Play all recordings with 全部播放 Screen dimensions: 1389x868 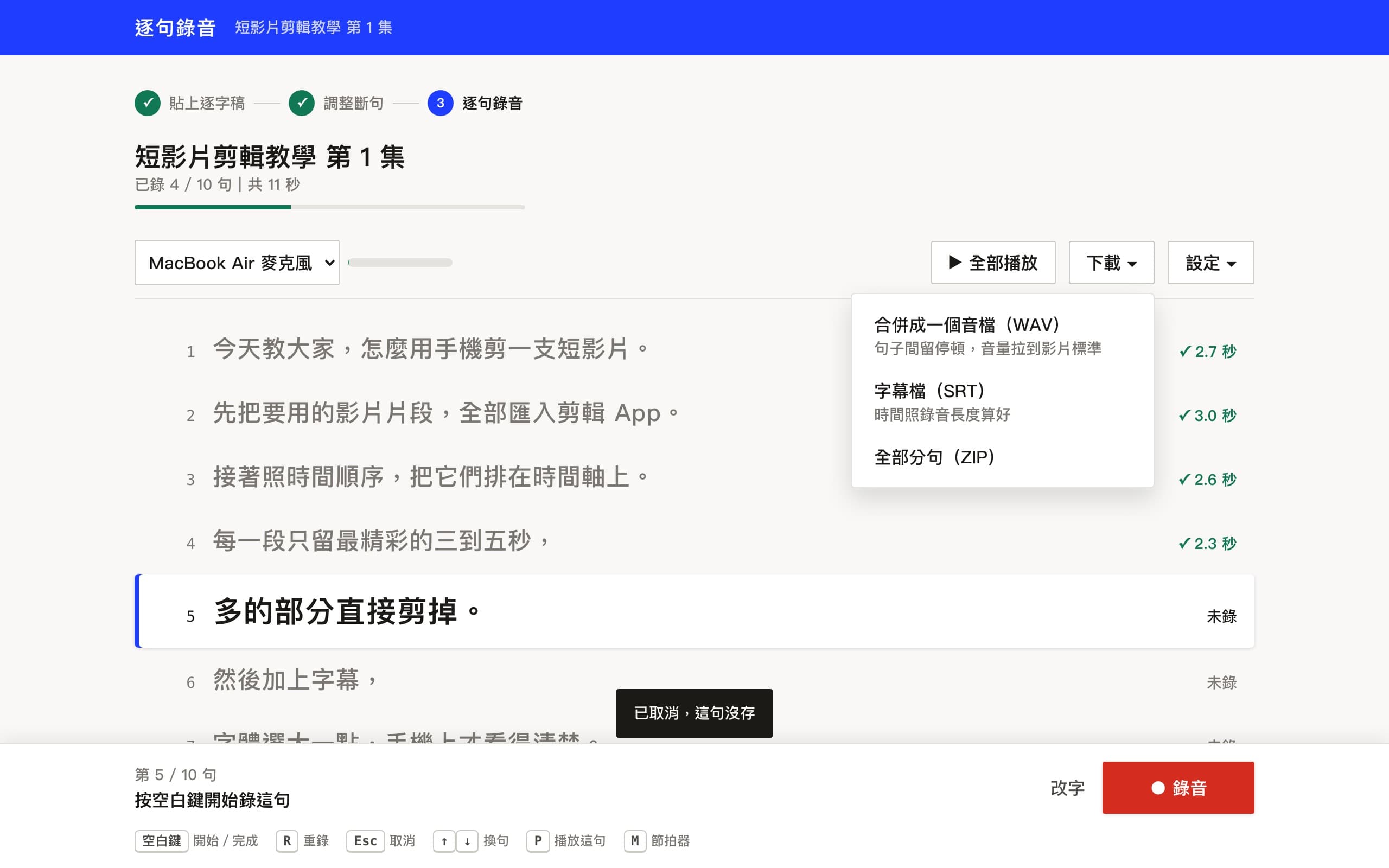993,263
